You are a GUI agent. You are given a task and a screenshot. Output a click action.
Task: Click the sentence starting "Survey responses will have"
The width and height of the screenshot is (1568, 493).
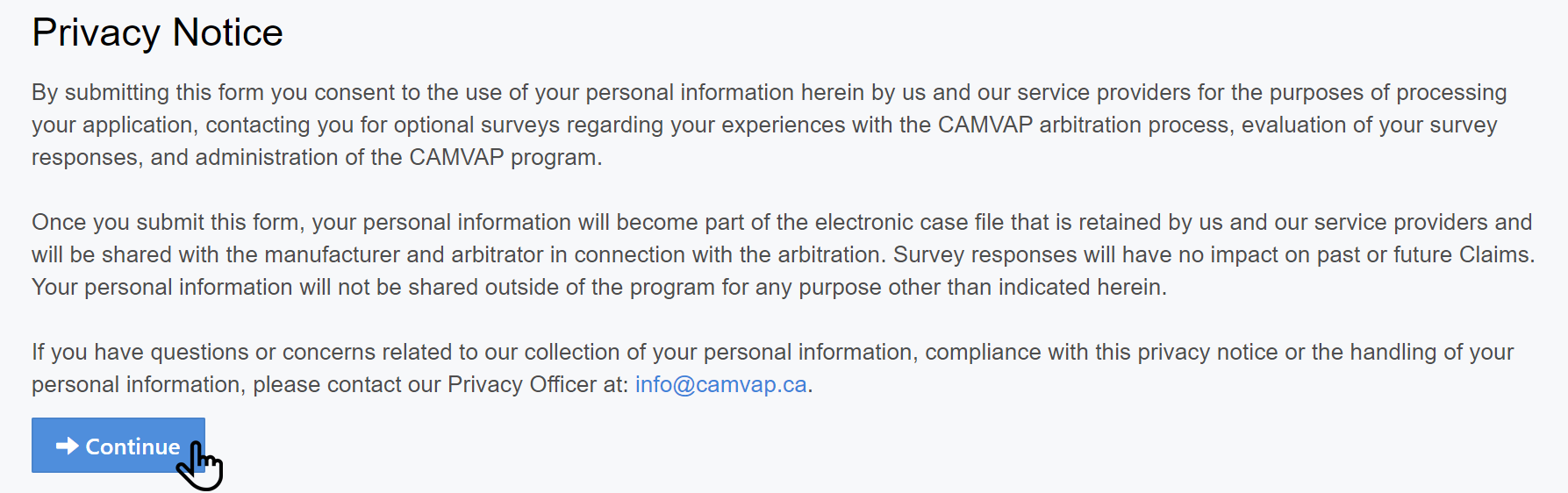tap(1214, 254)
